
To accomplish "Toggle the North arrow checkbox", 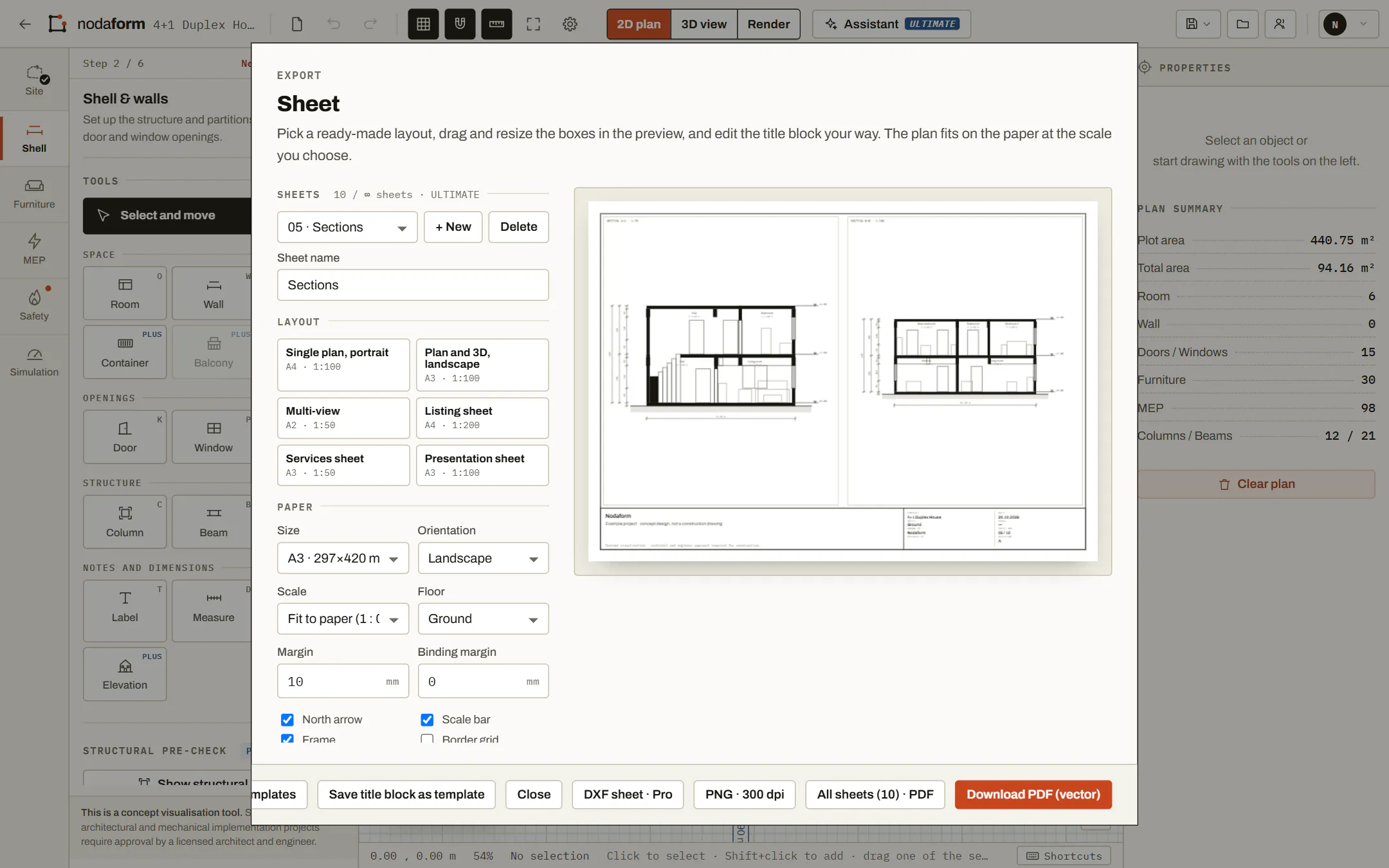I will coord(287,719).
